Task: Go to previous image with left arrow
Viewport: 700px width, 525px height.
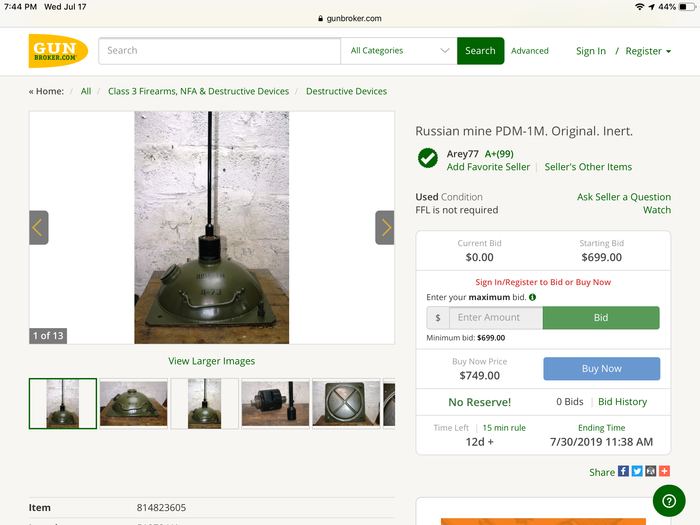Action: coord(38,228)
